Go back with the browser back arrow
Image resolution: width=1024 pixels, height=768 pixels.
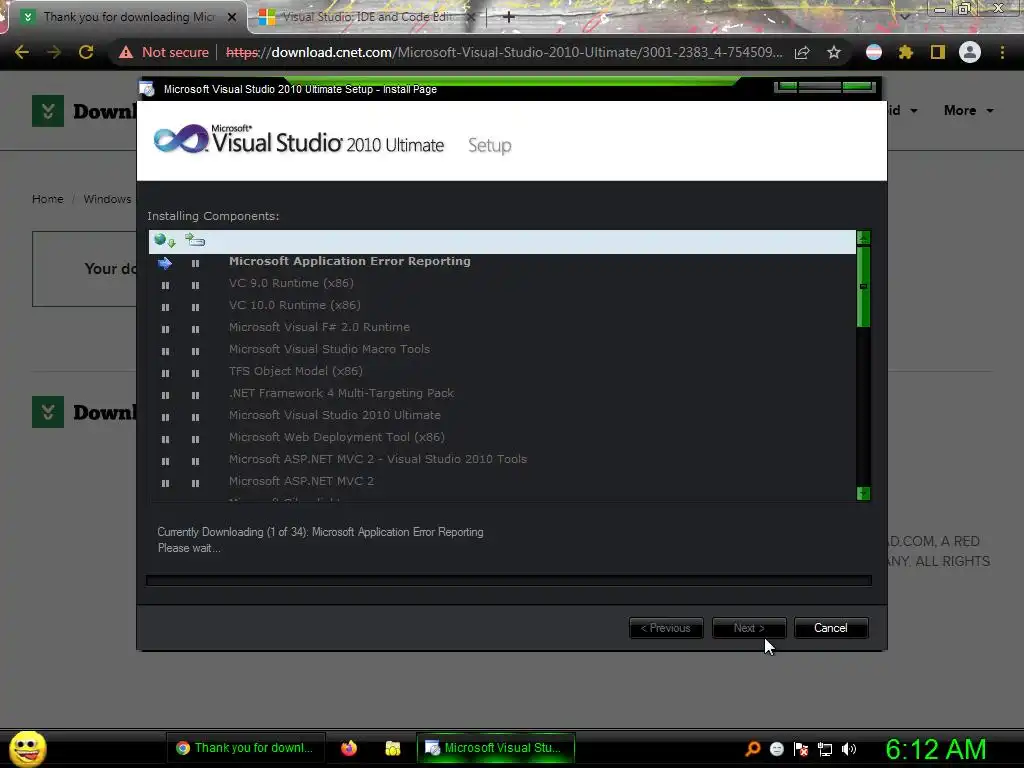point(22,52)
